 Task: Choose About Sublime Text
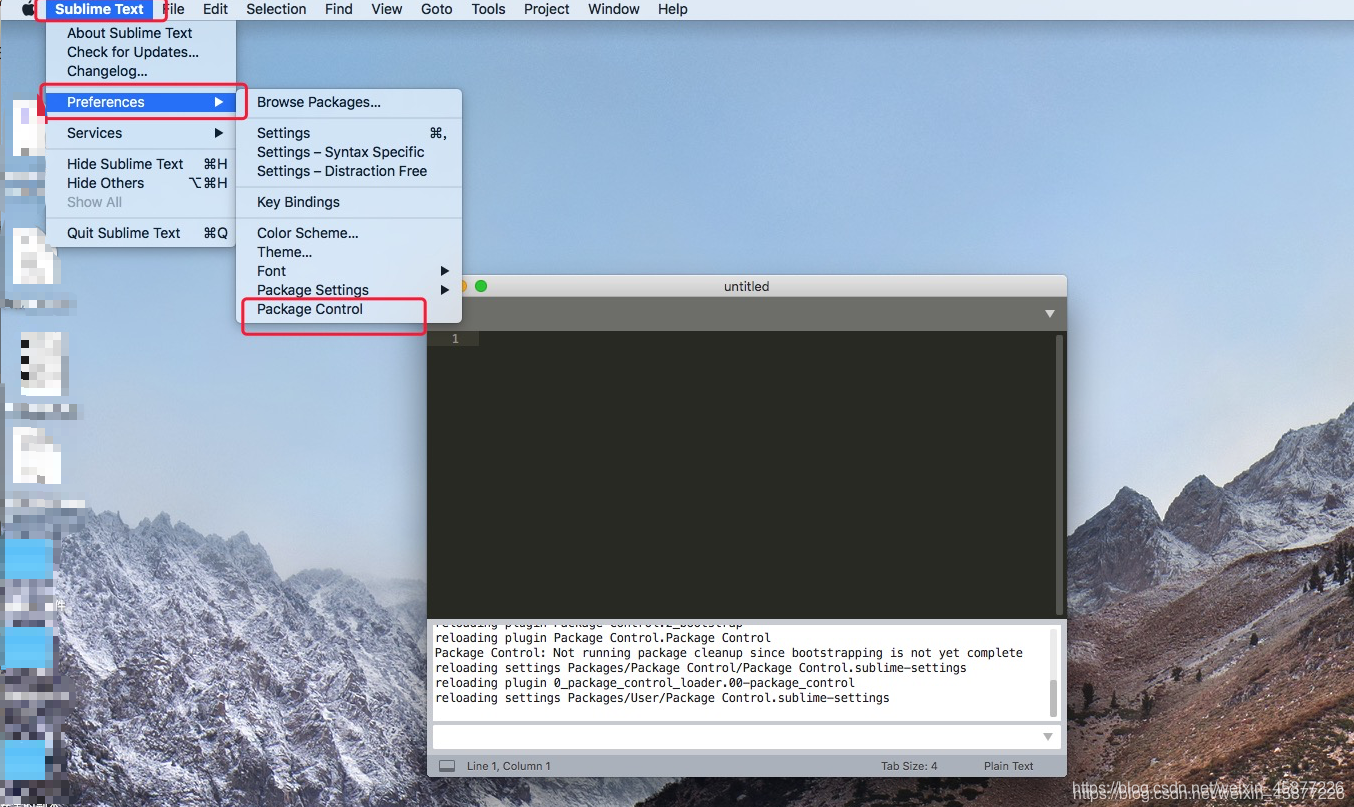click(140, 33)
